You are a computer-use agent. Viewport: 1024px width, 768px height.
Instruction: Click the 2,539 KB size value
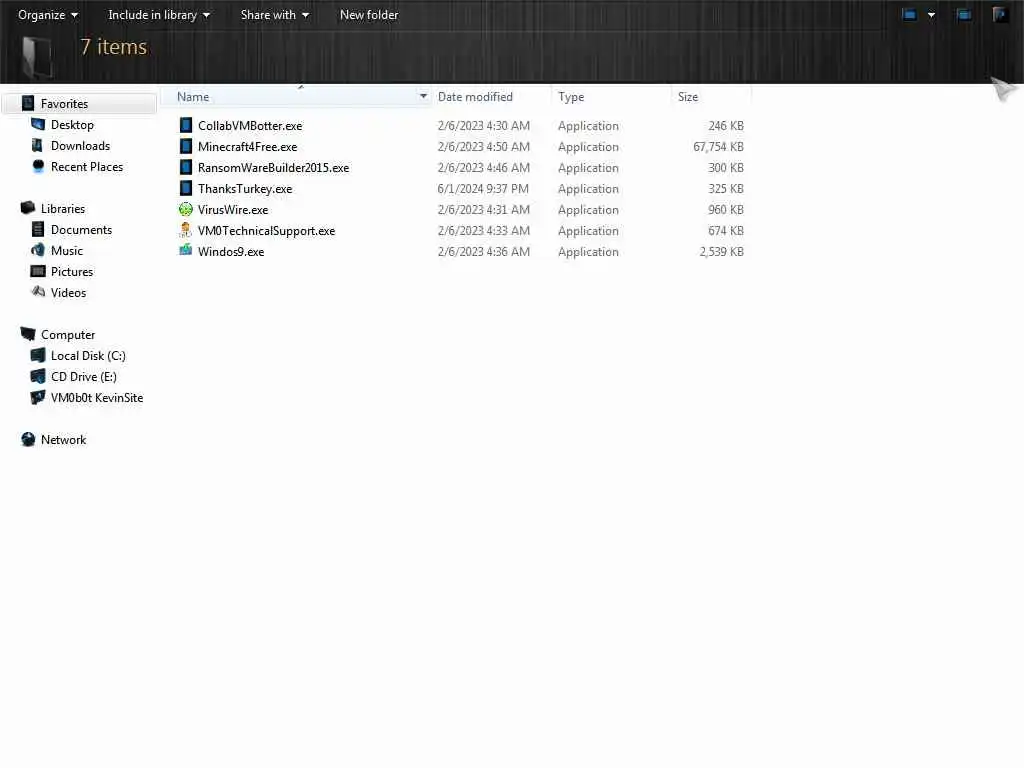tap(722, 251)
